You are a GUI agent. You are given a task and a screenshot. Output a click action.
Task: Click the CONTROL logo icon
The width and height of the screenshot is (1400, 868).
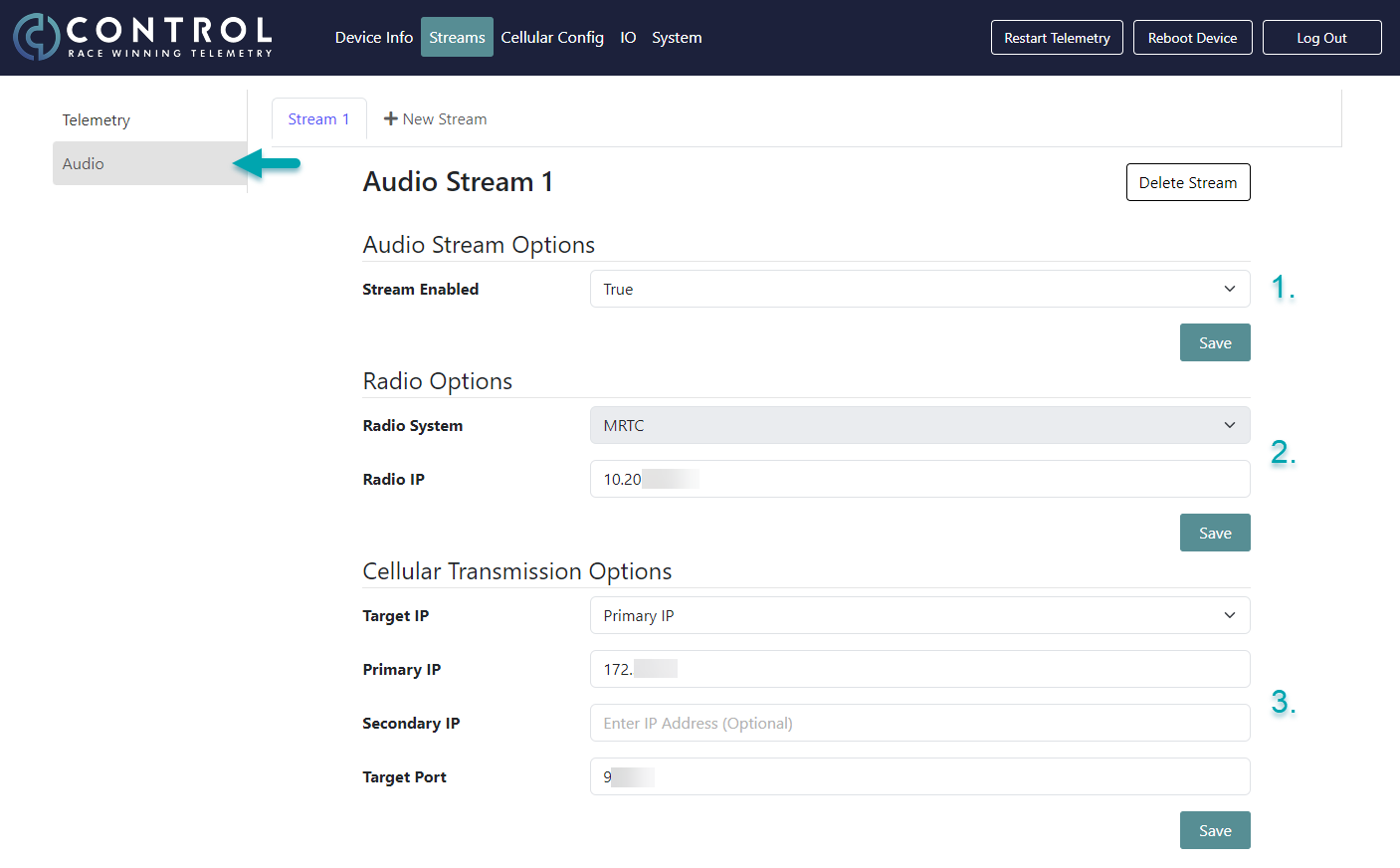35,37
